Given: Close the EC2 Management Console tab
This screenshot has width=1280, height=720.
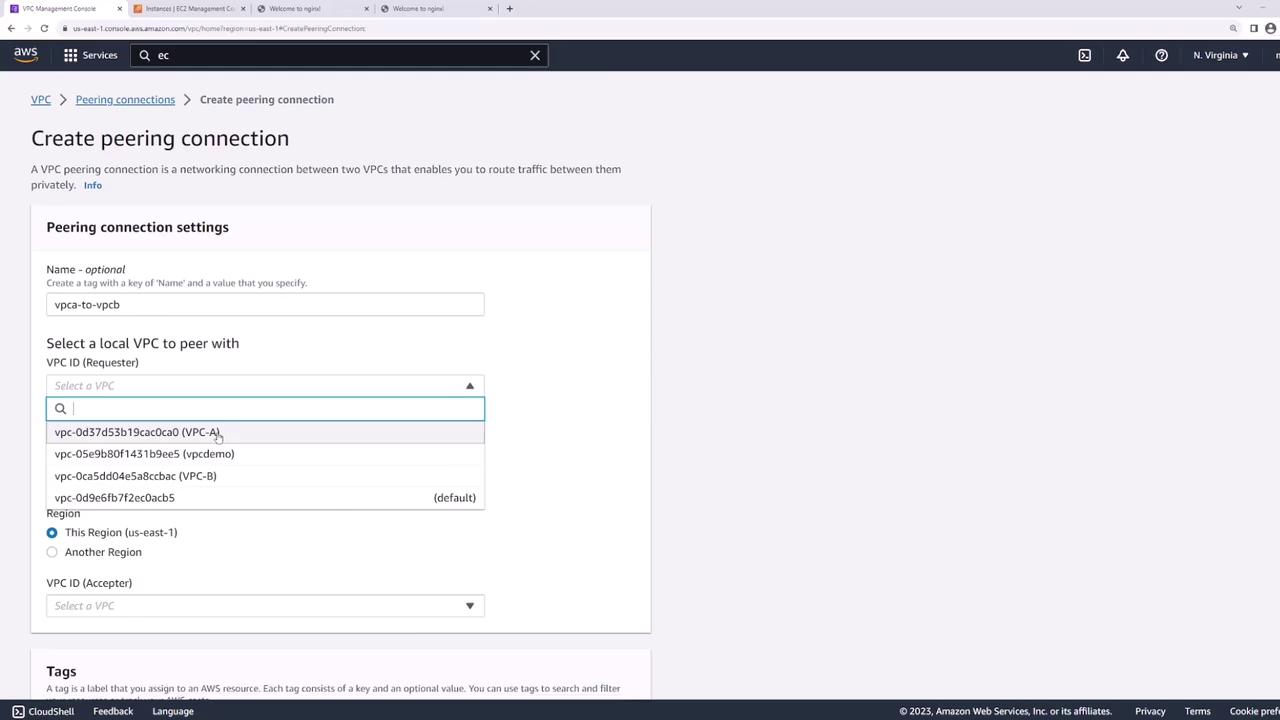Looking at the screenshot, I should tap(242, 9).
